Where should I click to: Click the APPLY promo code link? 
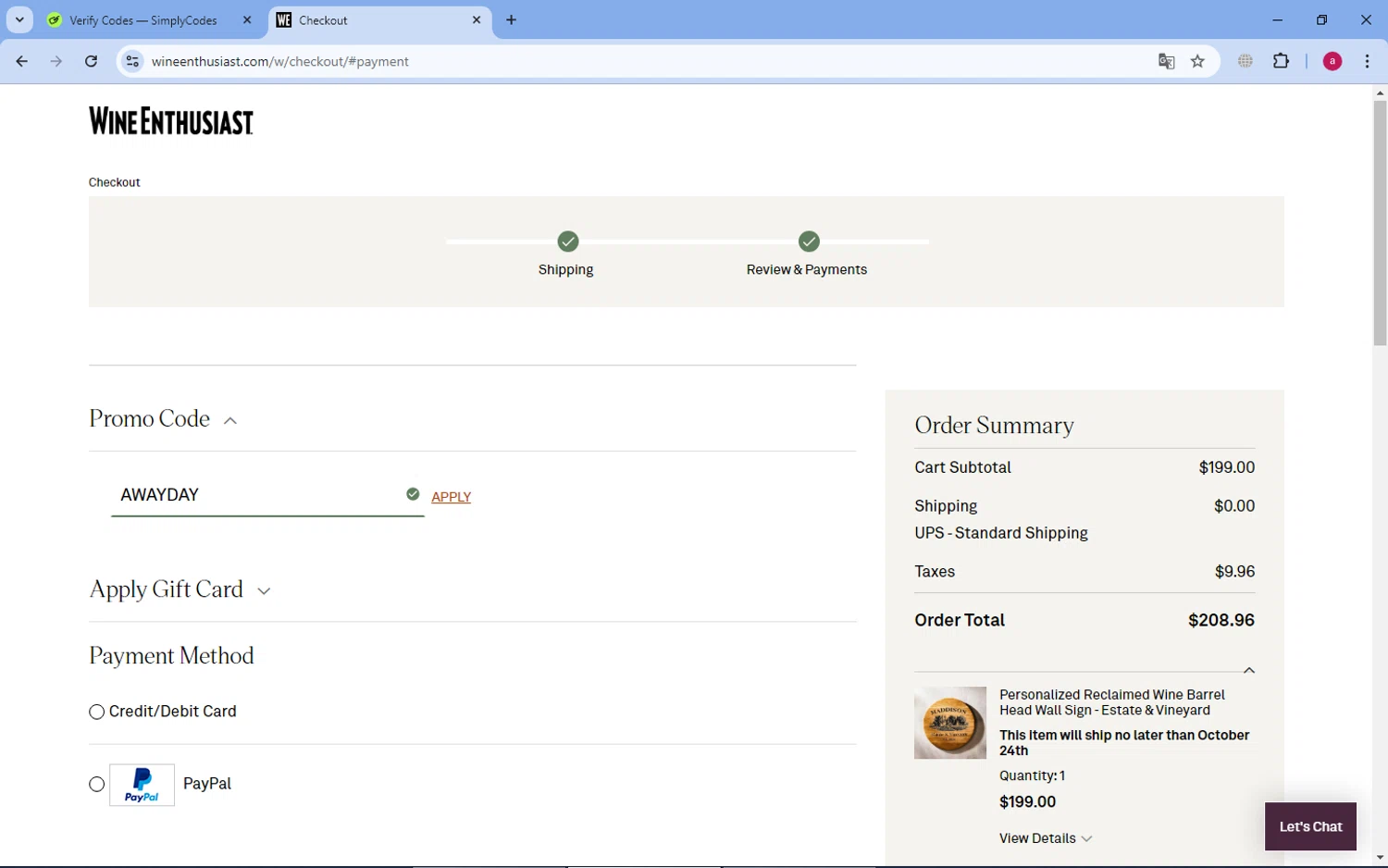tap(451, 497)
